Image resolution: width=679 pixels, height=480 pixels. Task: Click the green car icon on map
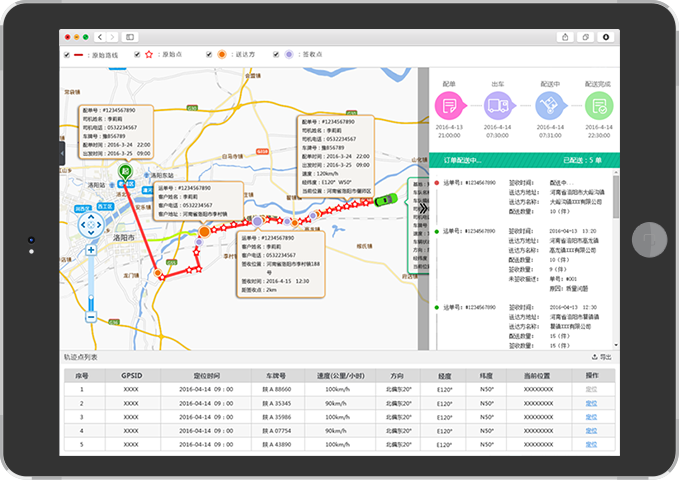(x=385, y=200)
